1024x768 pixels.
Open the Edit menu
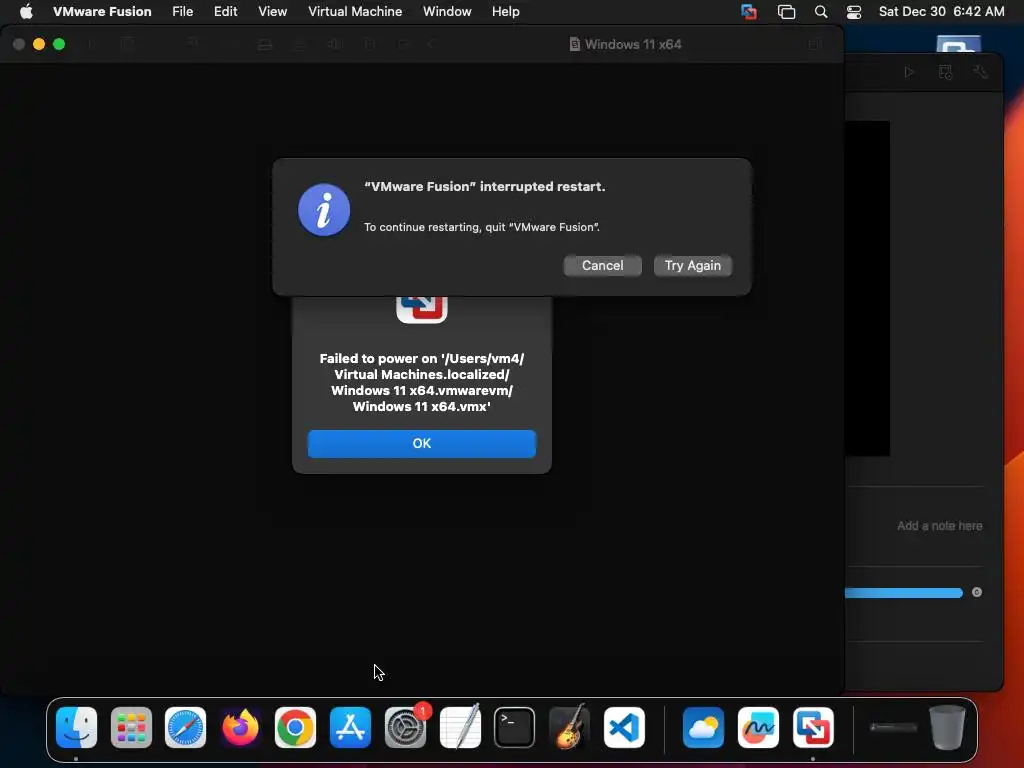225,12
